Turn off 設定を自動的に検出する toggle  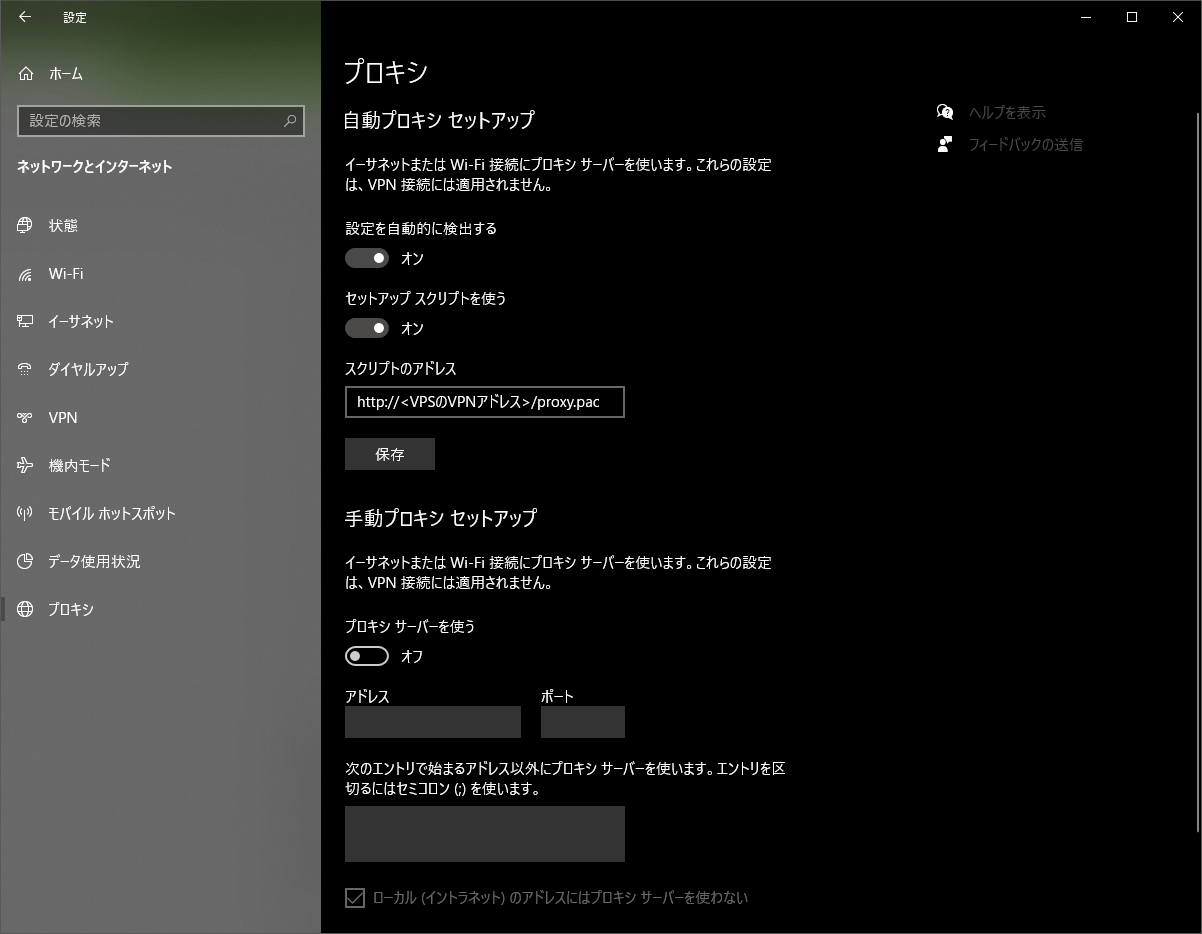(x=367, y=258)
